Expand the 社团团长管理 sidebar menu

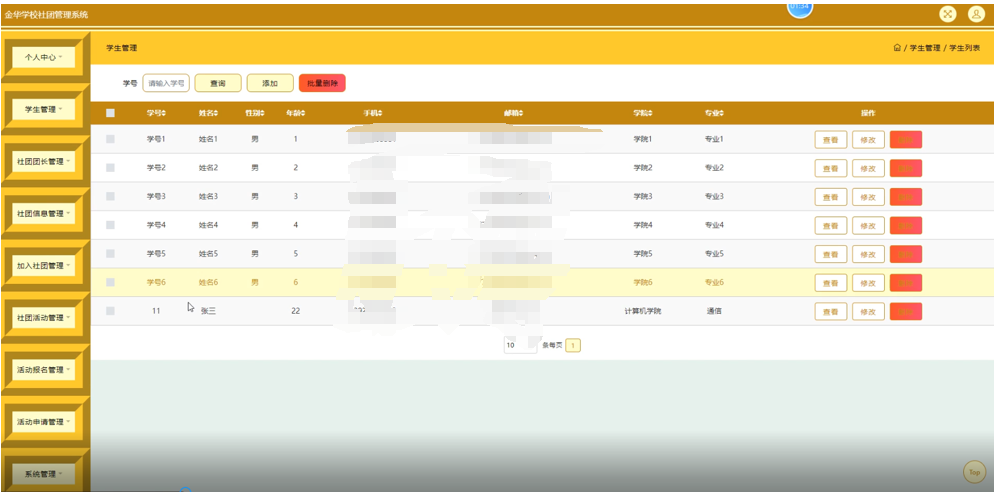44,161
